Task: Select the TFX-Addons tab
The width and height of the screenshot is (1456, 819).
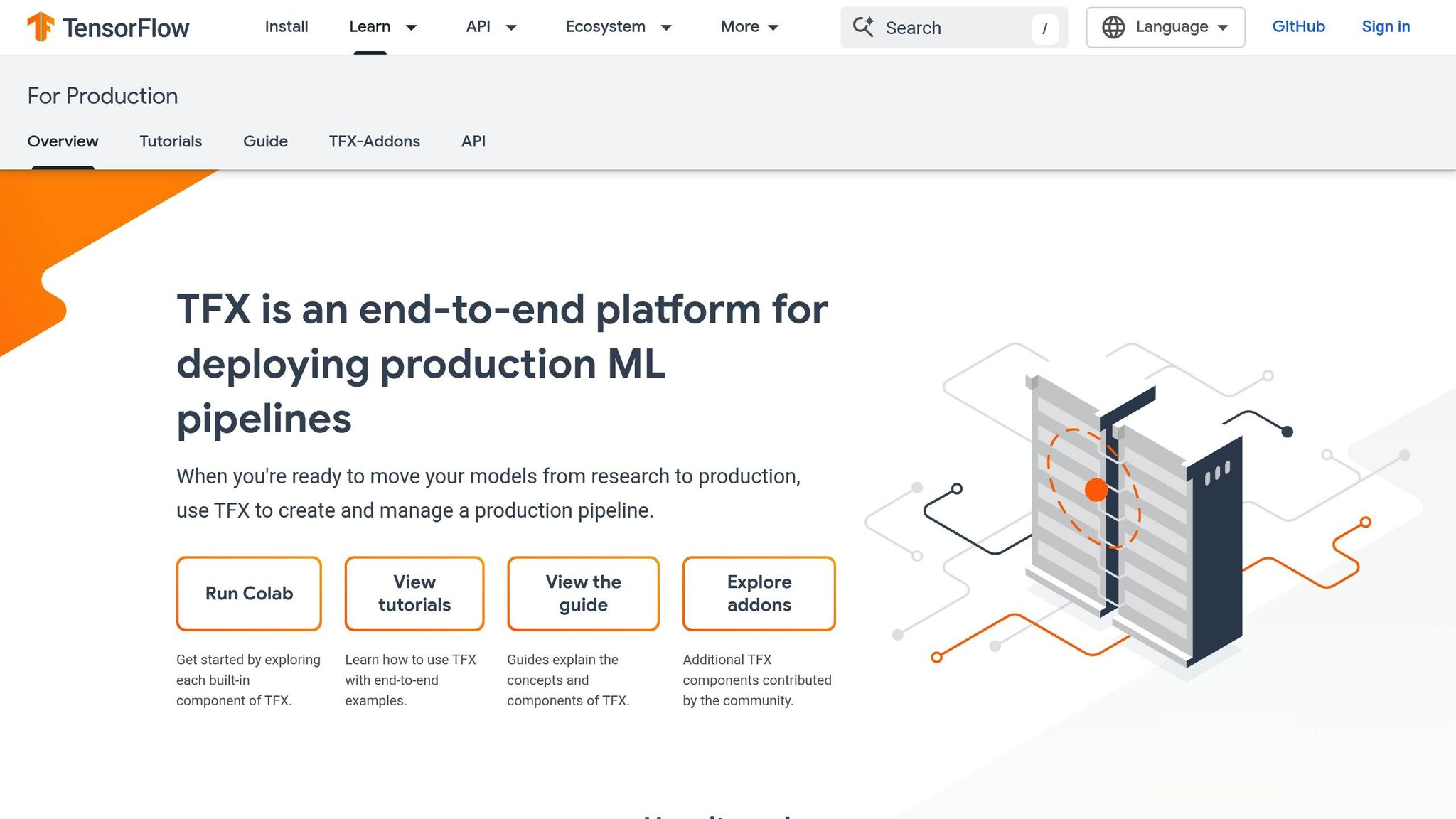Action: coord(374,141)
